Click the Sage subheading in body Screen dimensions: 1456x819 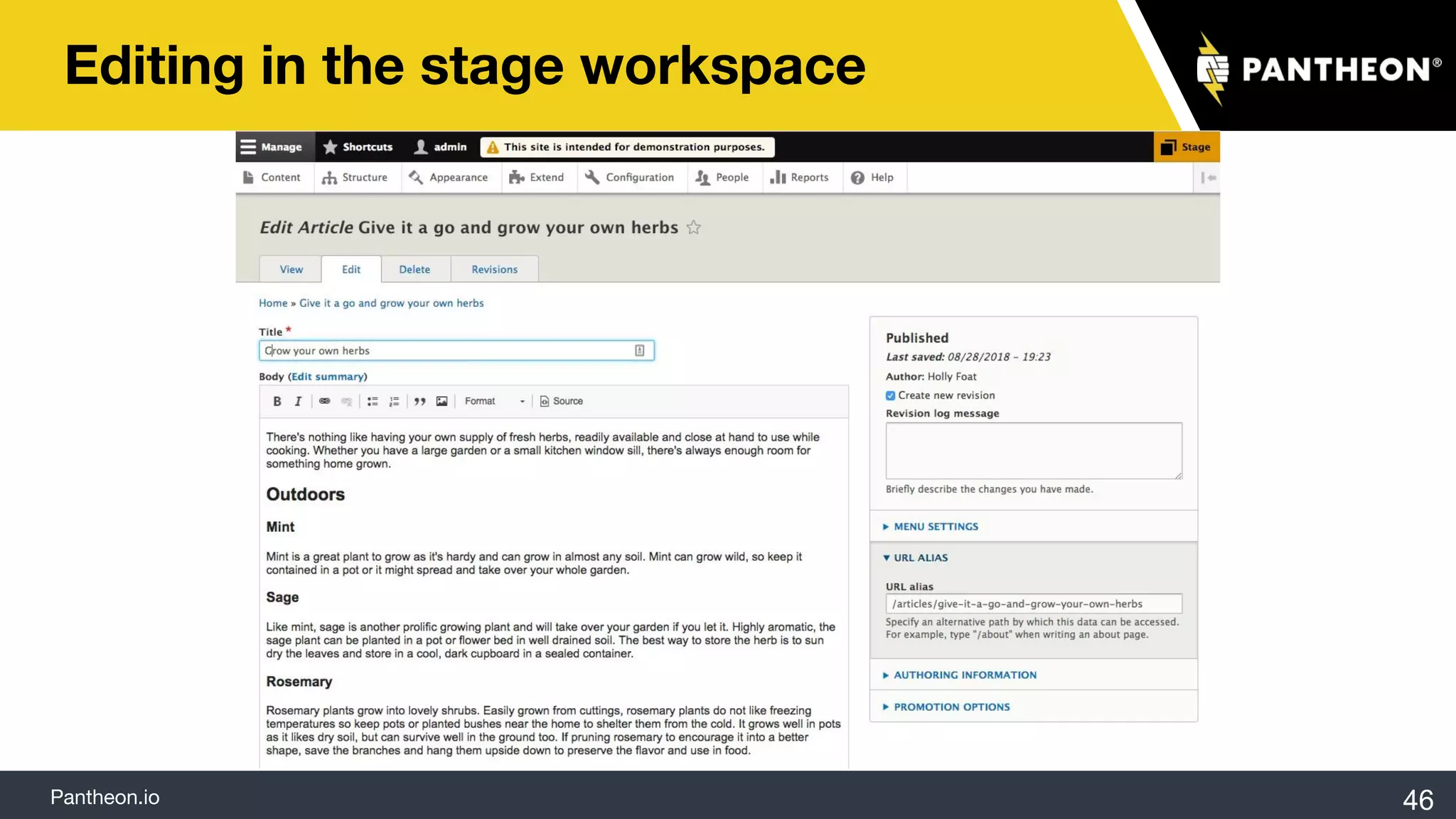coord(282,597)
